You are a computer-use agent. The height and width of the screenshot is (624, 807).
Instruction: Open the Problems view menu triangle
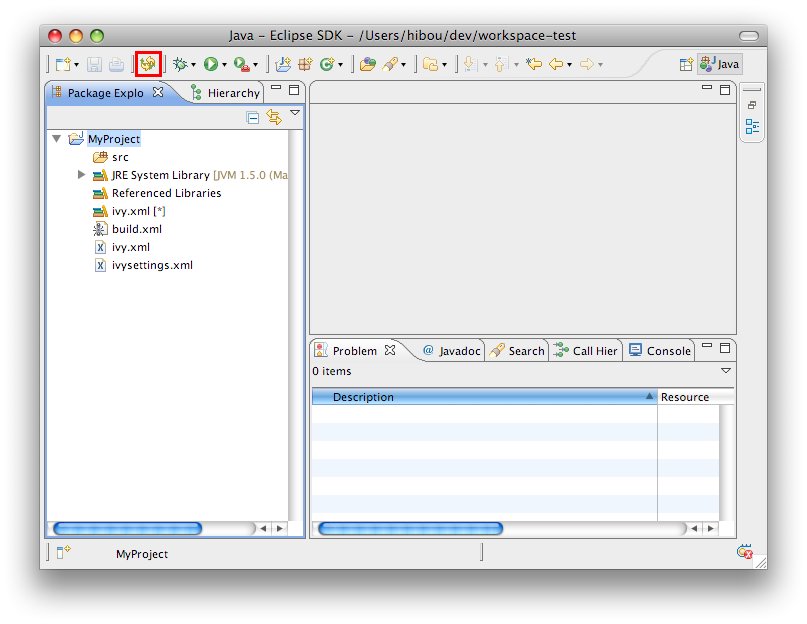click(726, 371)
